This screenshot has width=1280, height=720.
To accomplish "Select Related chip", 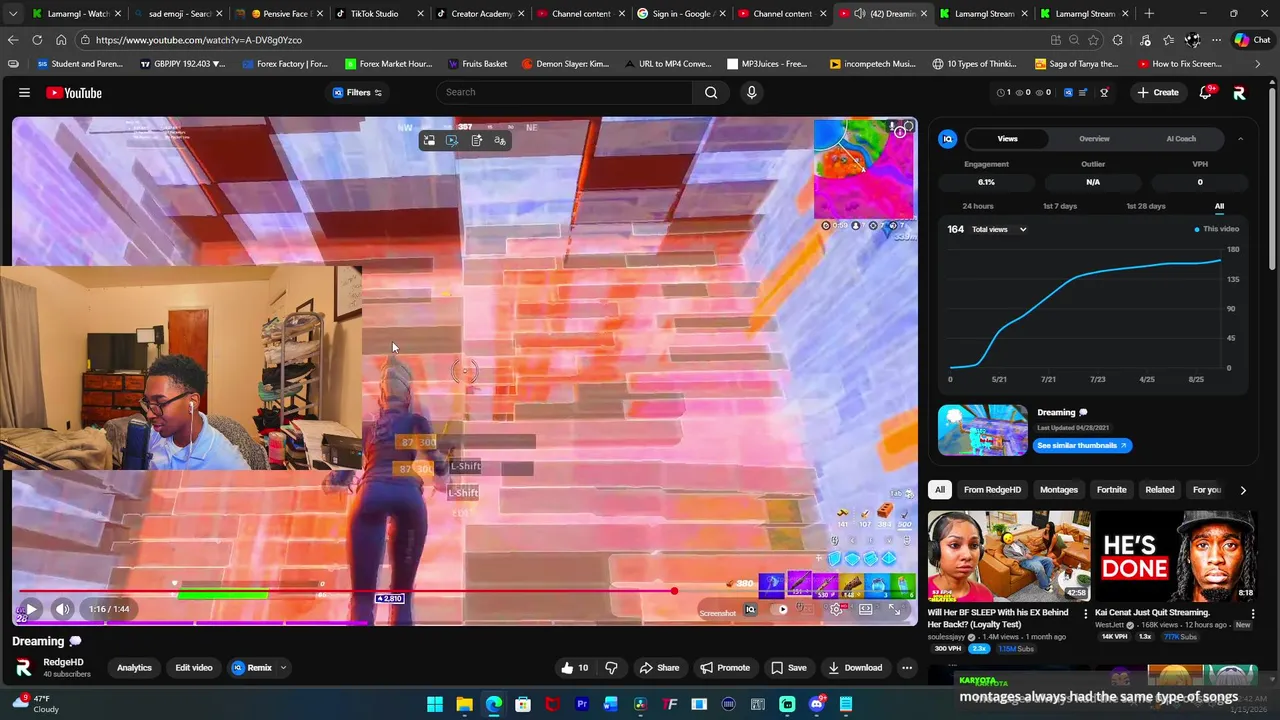I will [1160, 490].
